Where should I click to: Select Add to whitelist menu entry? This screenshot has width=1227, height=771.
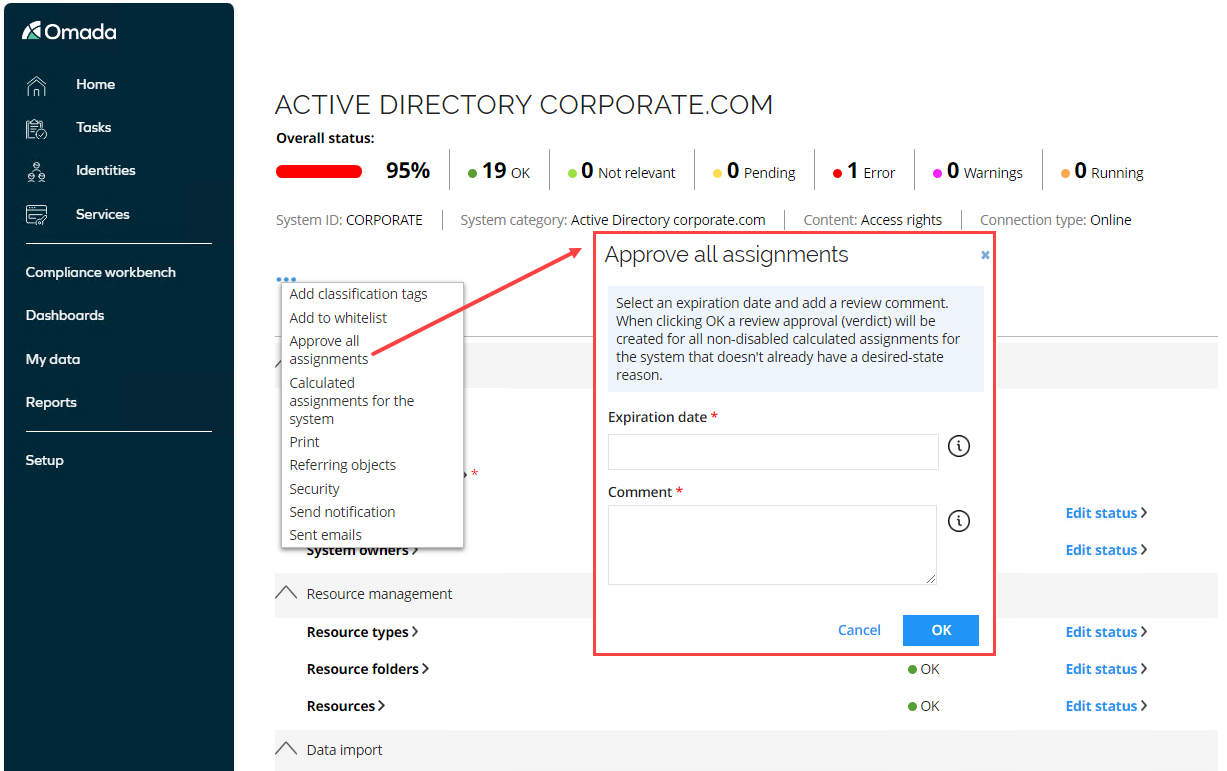click(x=338, y=318)
